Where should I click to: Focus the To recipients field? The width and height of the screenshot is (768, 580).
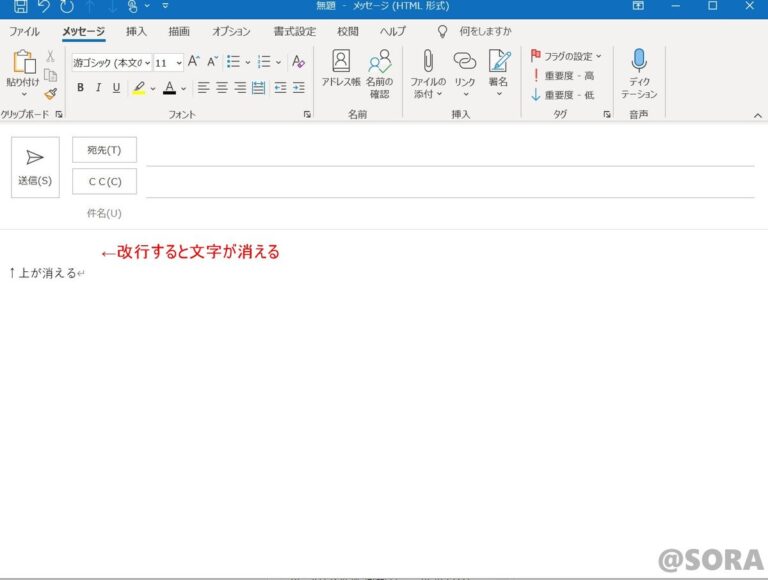coord(450,153)
